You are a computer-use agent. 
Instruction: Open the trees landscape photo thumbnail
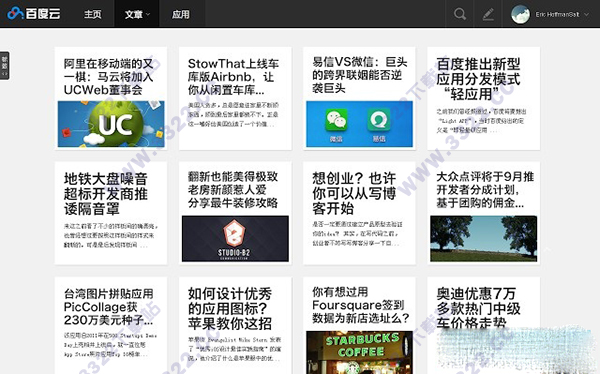pos(484,239)
